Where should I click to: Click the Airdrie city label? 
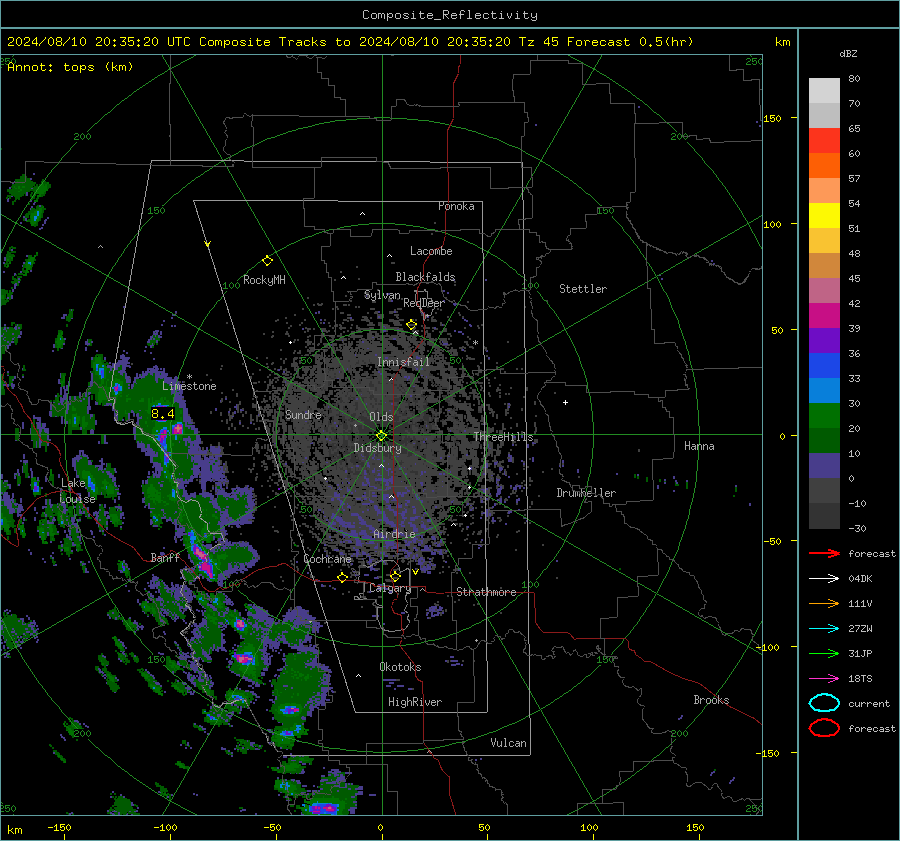coord(394,534)
